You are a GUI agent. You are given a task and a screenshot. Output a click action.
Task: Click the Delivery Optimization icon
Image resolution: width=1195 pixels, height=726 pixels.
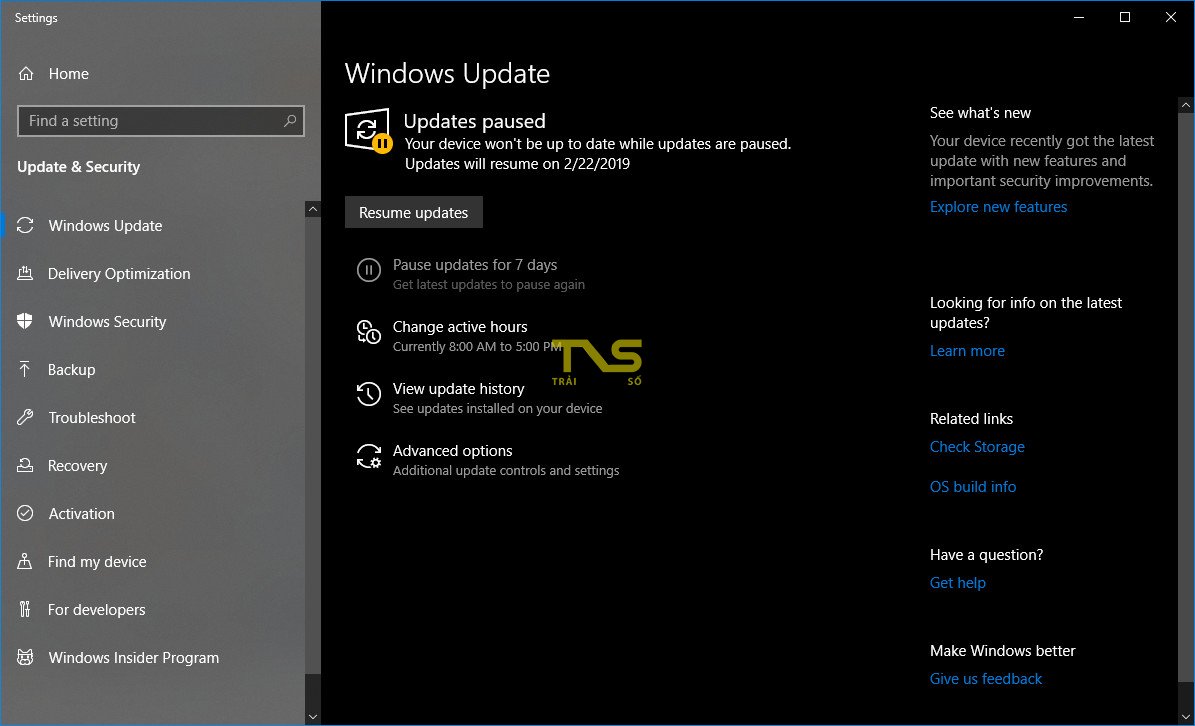tap(25, 273)
